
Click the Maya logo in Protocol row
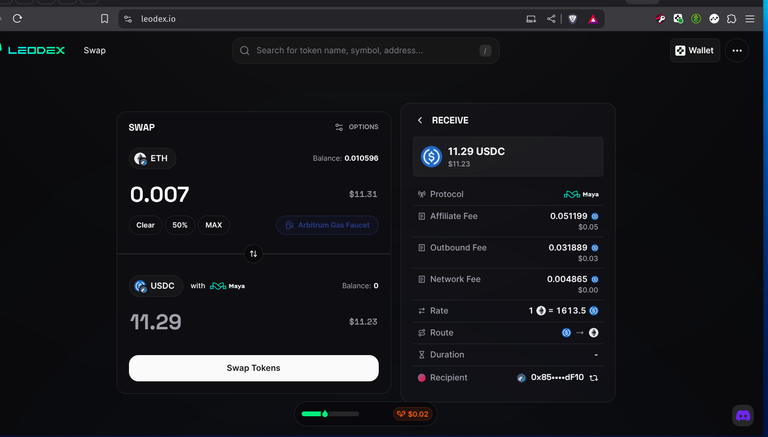tap(581, 194)
